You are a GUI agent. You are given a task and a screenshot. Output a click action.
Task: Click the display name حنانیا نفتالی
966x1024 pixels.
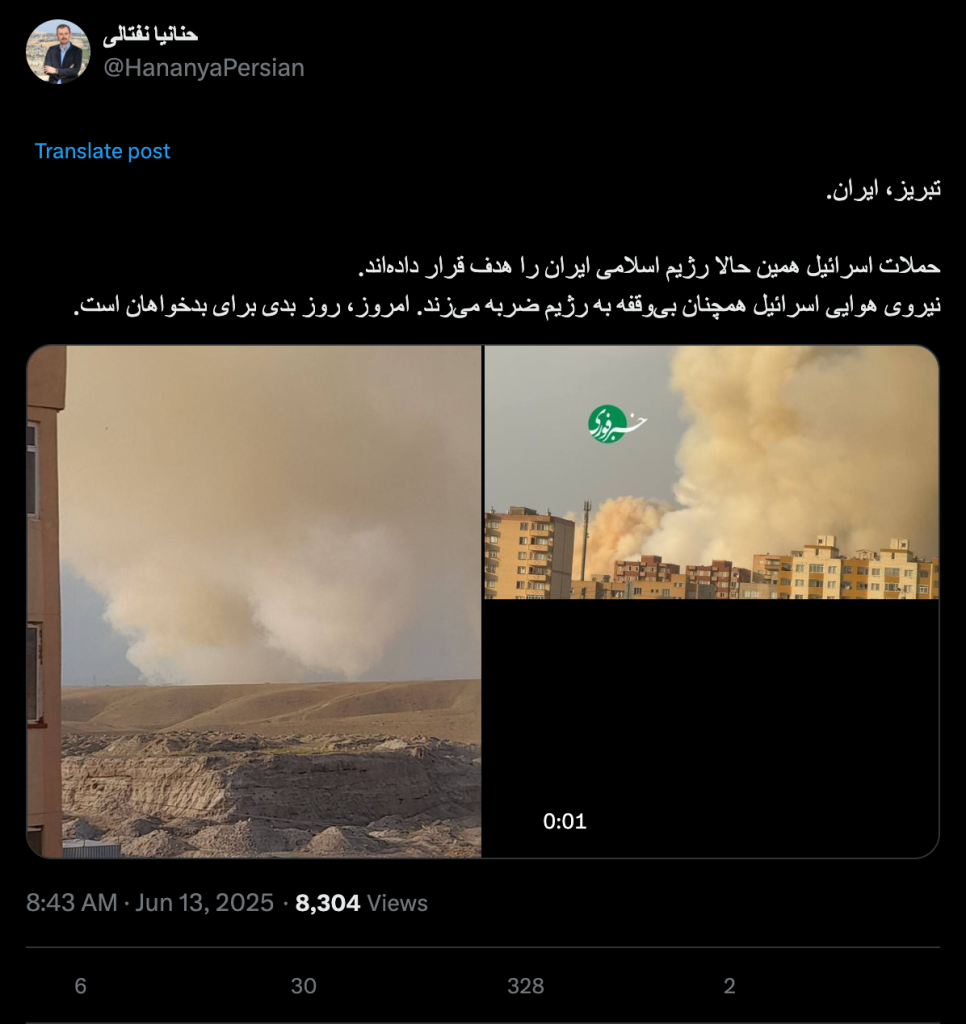point(150,35)
